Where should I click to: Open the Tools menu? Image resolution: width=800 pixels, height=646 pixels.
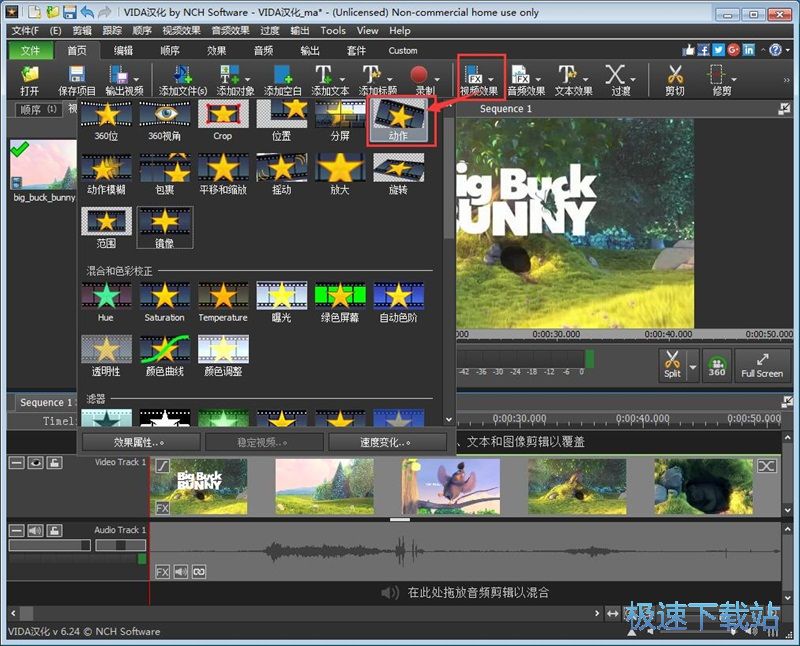pos(333,31)
